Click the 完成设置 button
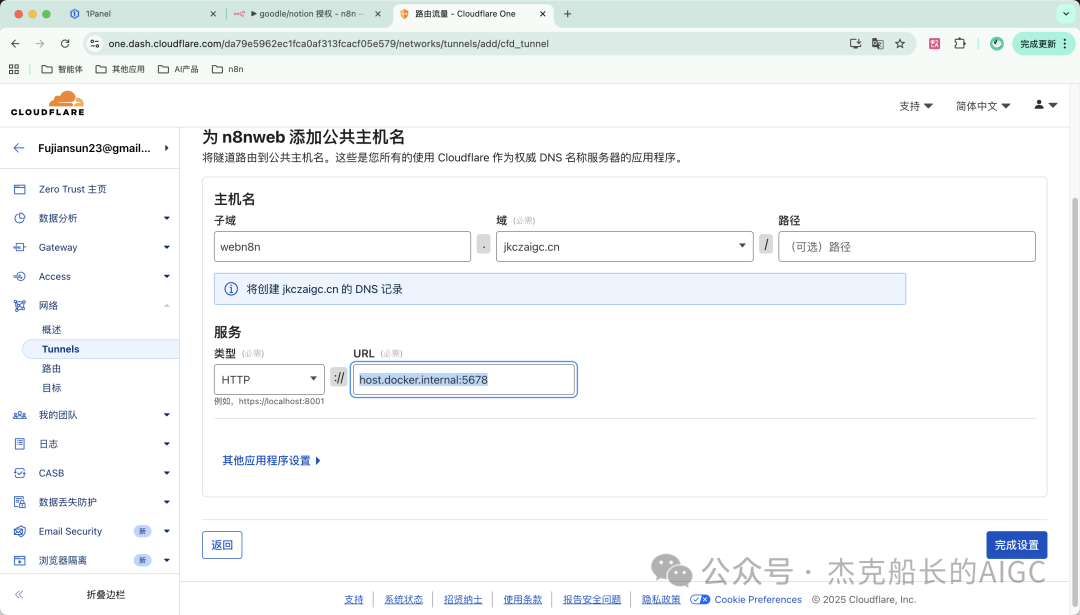This screenshot has width=1080, height=615. pos(1017,545)
